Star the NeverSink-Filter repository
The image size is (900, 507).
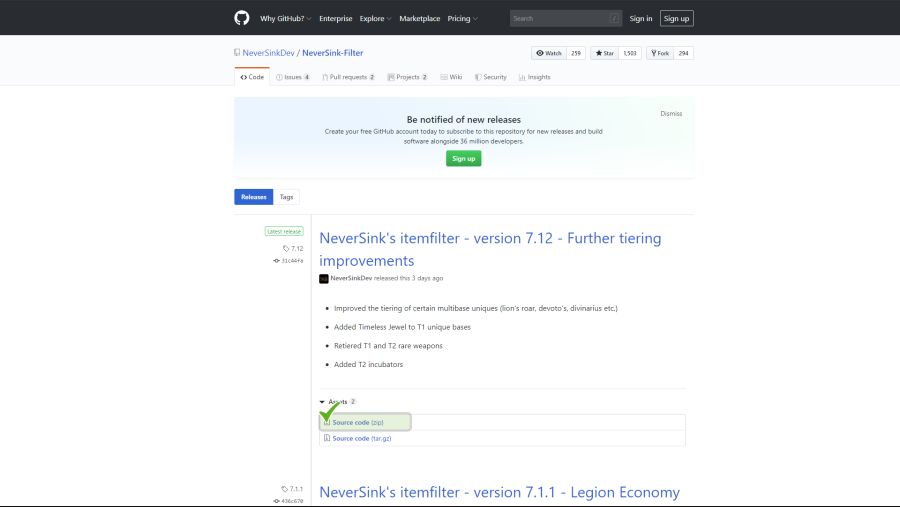[605, 53]
